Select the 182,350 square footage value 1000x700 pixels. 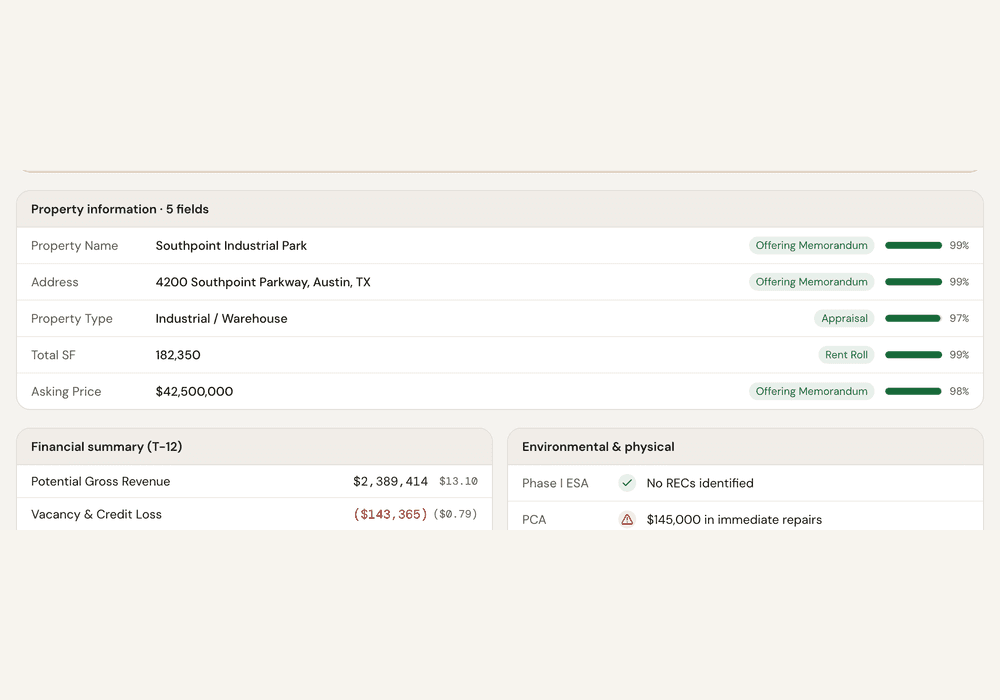click(178, 354)
